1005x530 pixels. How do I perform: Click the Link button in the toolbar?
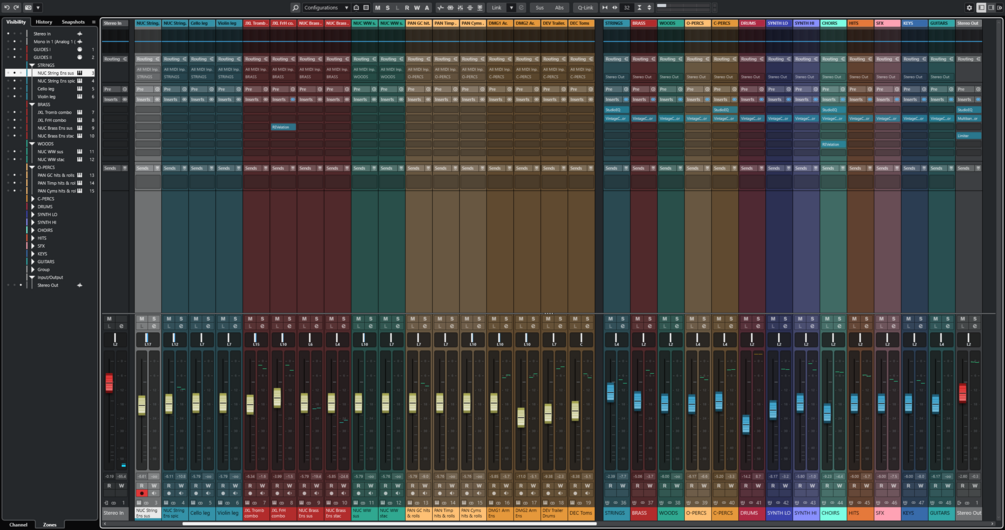pyautogui.click(x=497, y=8)
